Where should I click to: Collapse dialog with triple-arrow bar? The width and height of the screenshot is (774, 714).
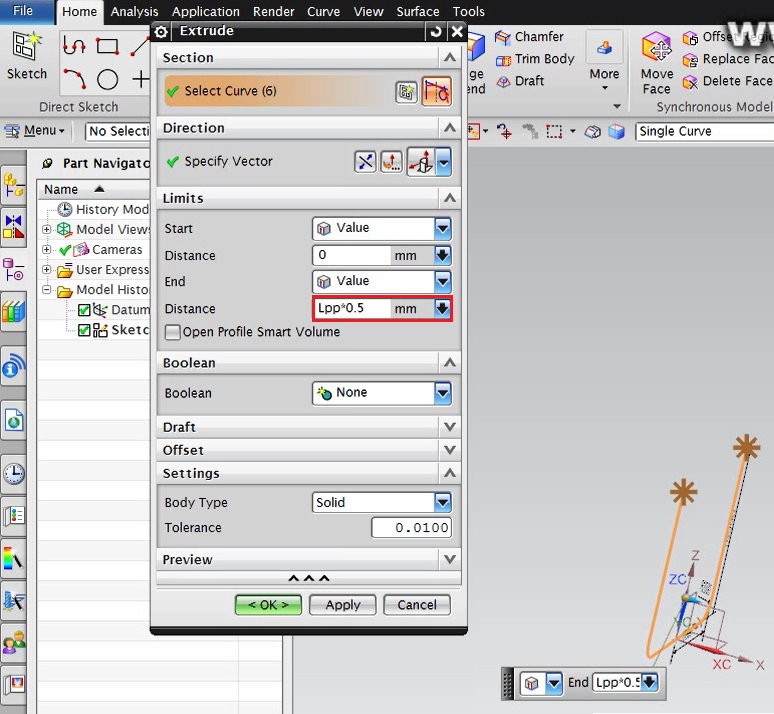tap(309, 578)
